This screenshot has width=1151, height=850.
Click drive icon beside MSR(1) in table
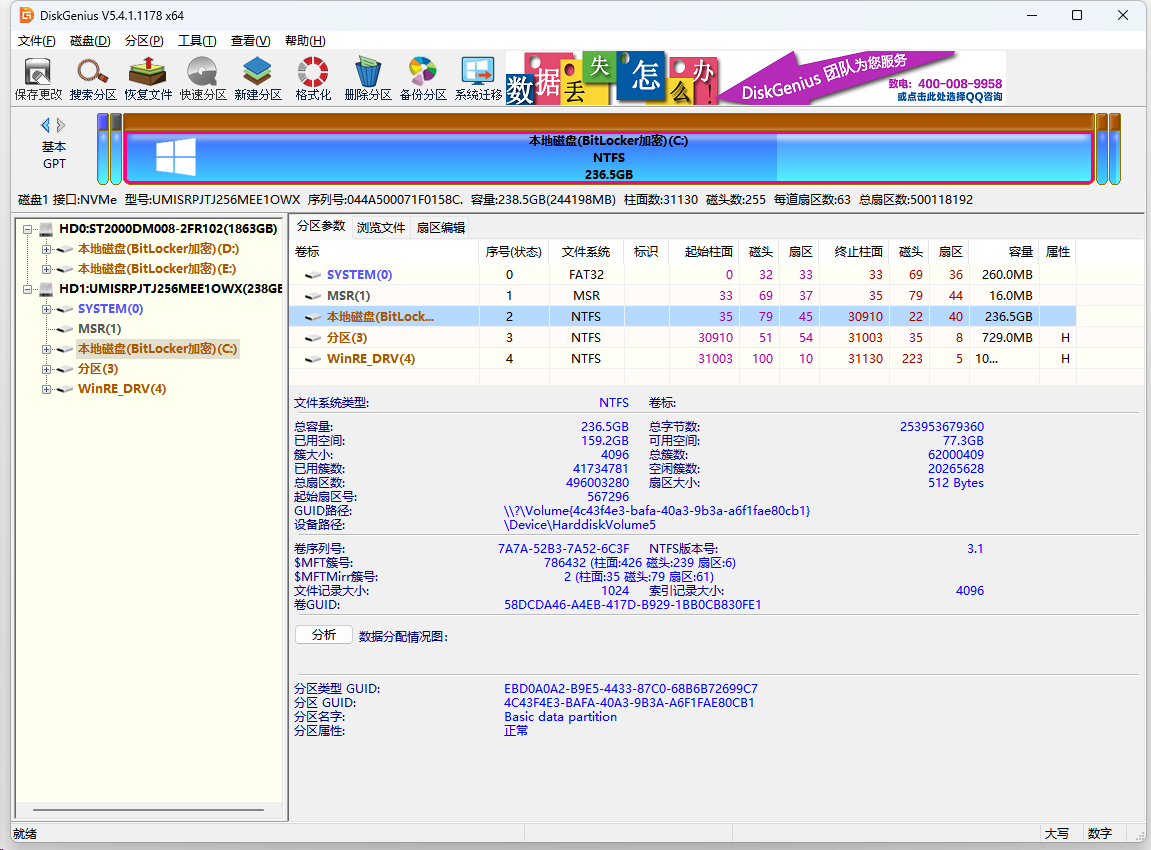(x=313, y=296)
